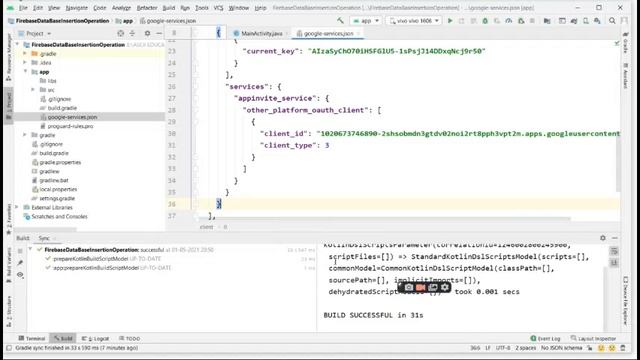Click the UTF-8 encoding status item

click(x=503, y=348)
